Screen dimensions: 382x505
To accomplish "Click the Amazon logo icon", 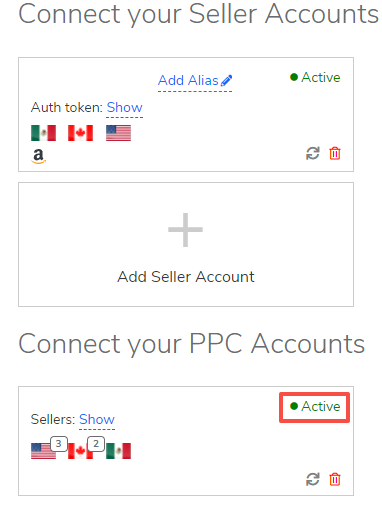I will (x=39, y=156).
